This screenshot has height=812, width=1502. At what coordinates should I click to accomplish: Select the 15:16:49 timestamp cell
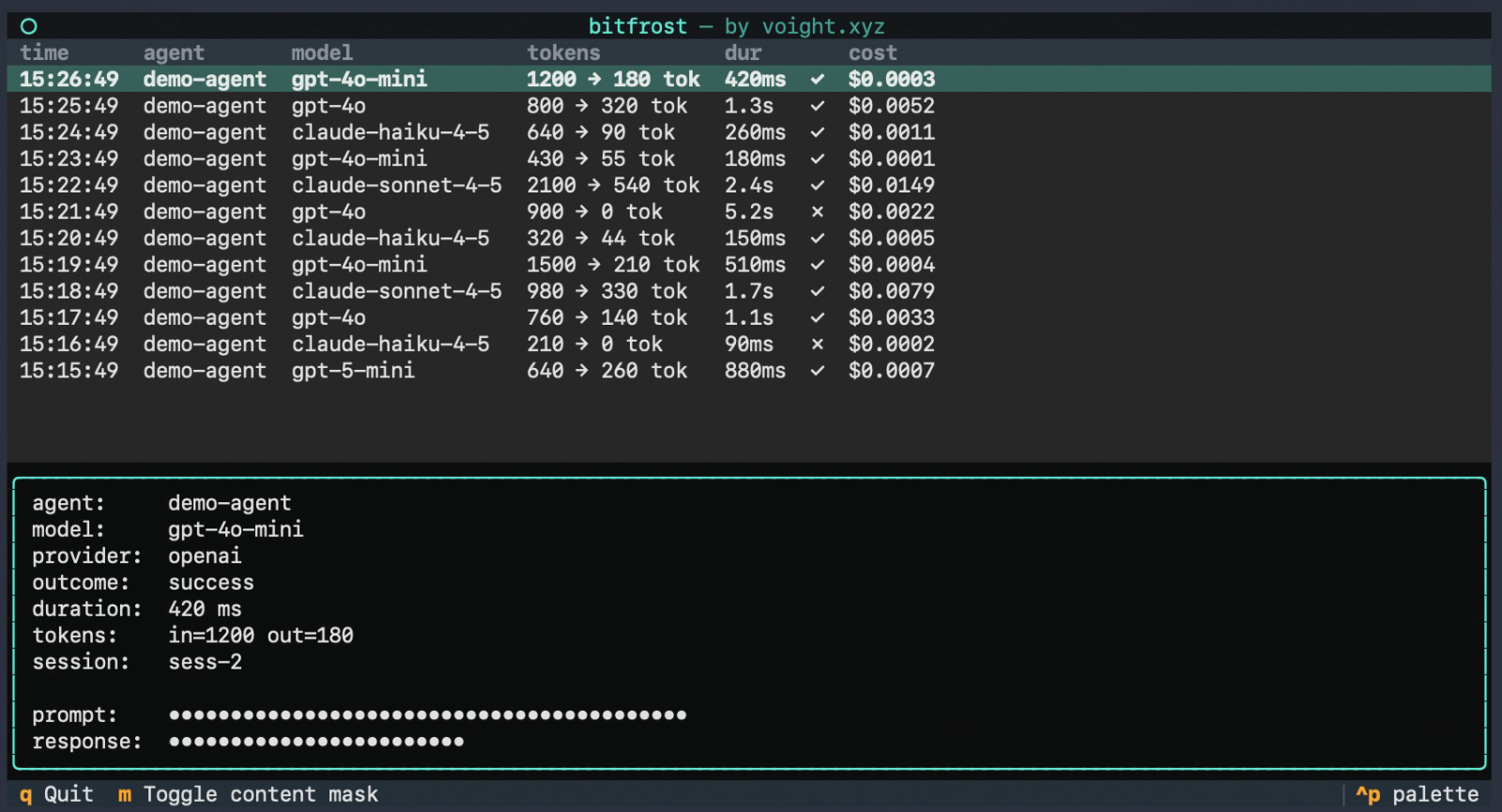69,345
